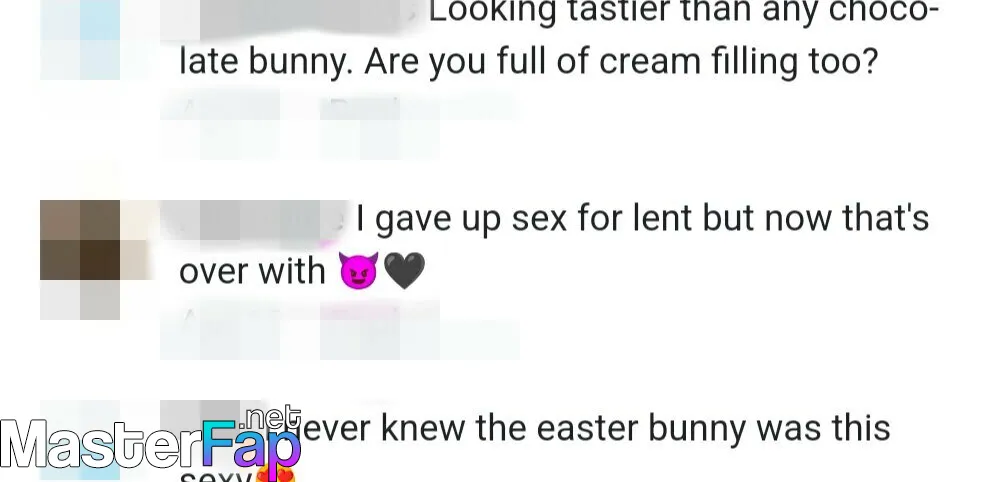Select the "Looking tastier than any" comment line
Image resolution: width=990 pixels, height=482 pixels.
click(x=684, y=11)
